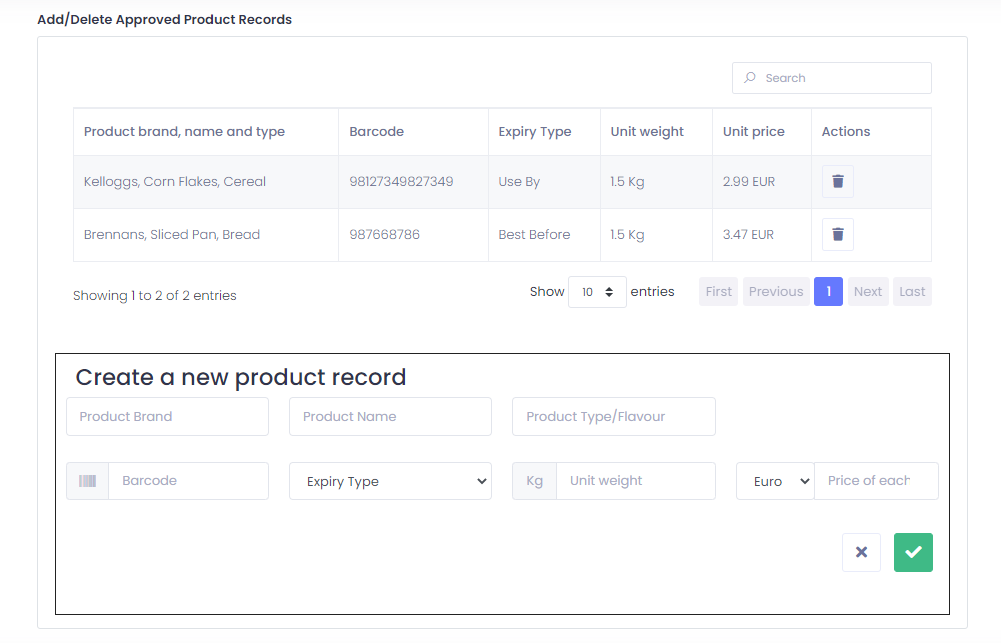This screenshot has height=643, width=1001.
Task: Click the search magnifier icon
Action: click(750, 77)
